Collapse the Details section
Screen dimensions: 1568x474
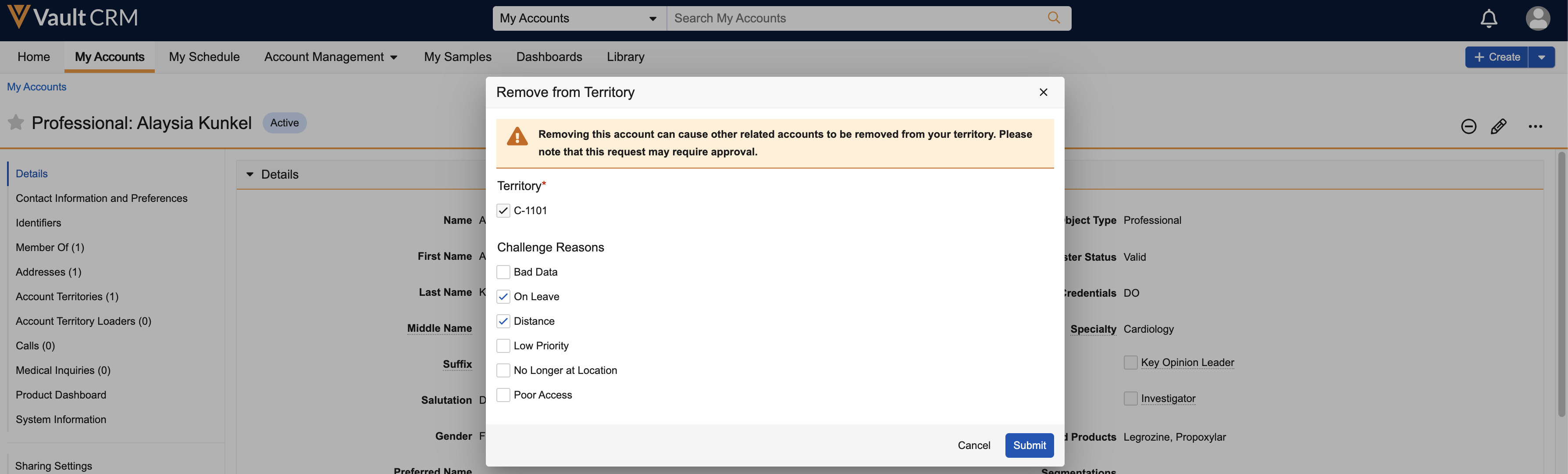(249, 175)
